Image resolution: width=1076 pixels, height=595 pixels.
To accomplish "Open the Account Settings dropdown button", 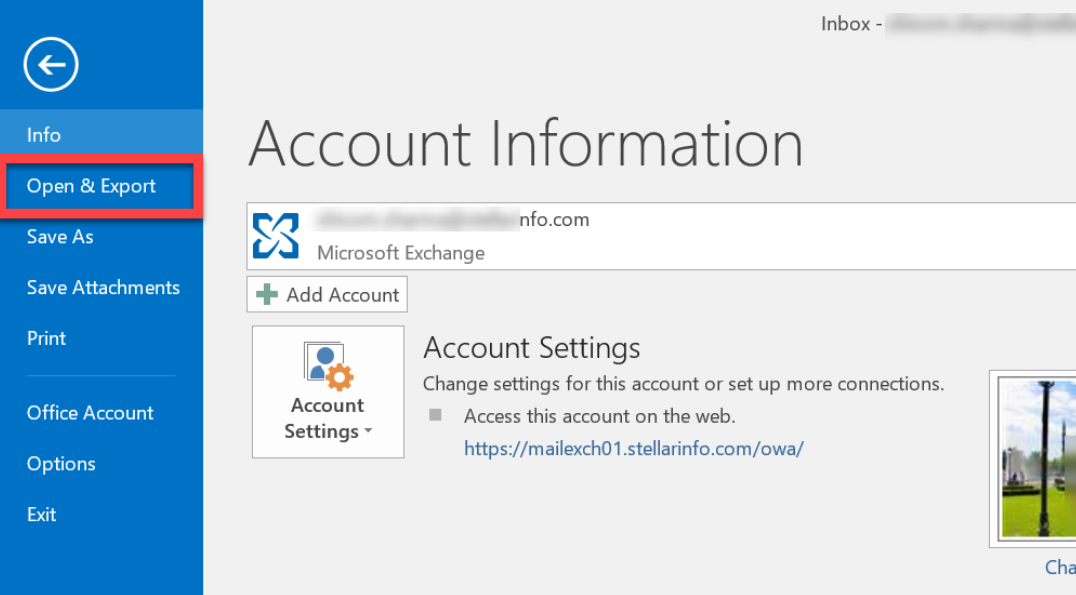I will [x=328, y=392].
